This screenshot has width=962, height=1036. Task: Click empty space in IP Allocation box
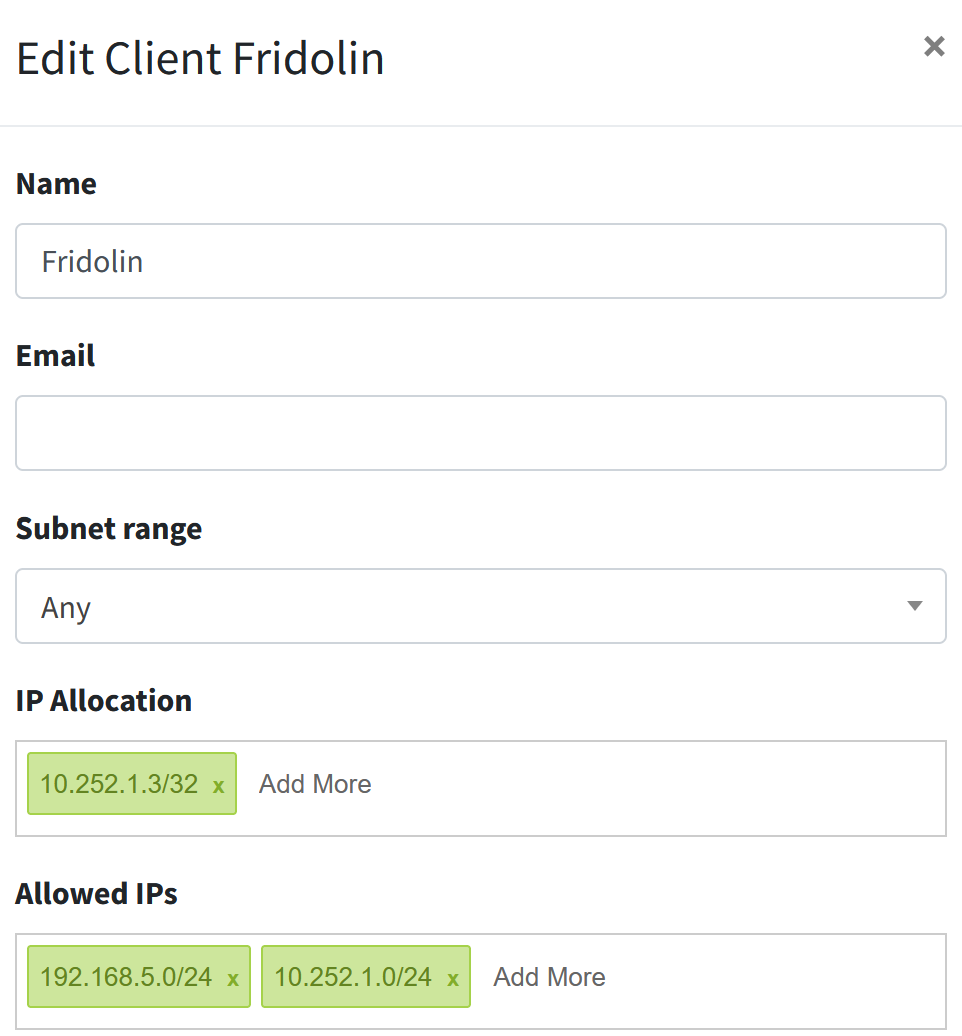[x=661, y=788]
